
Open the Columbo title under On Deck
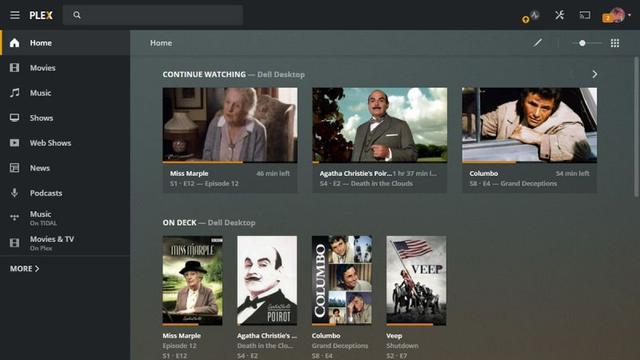pos(326,336)
